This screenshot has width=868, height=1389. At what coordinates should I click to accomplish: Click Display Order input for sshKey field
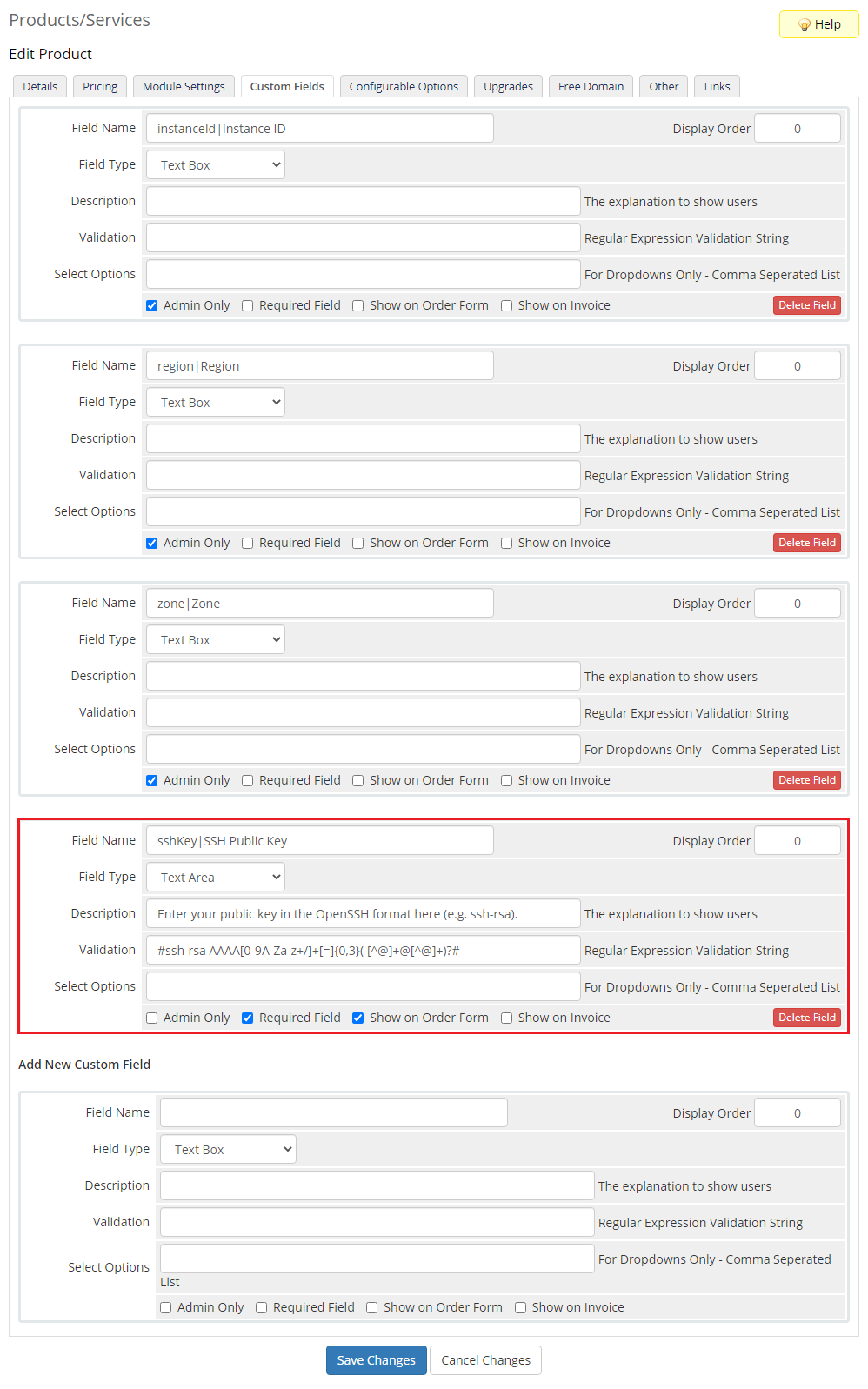click(x=797, y=840)
